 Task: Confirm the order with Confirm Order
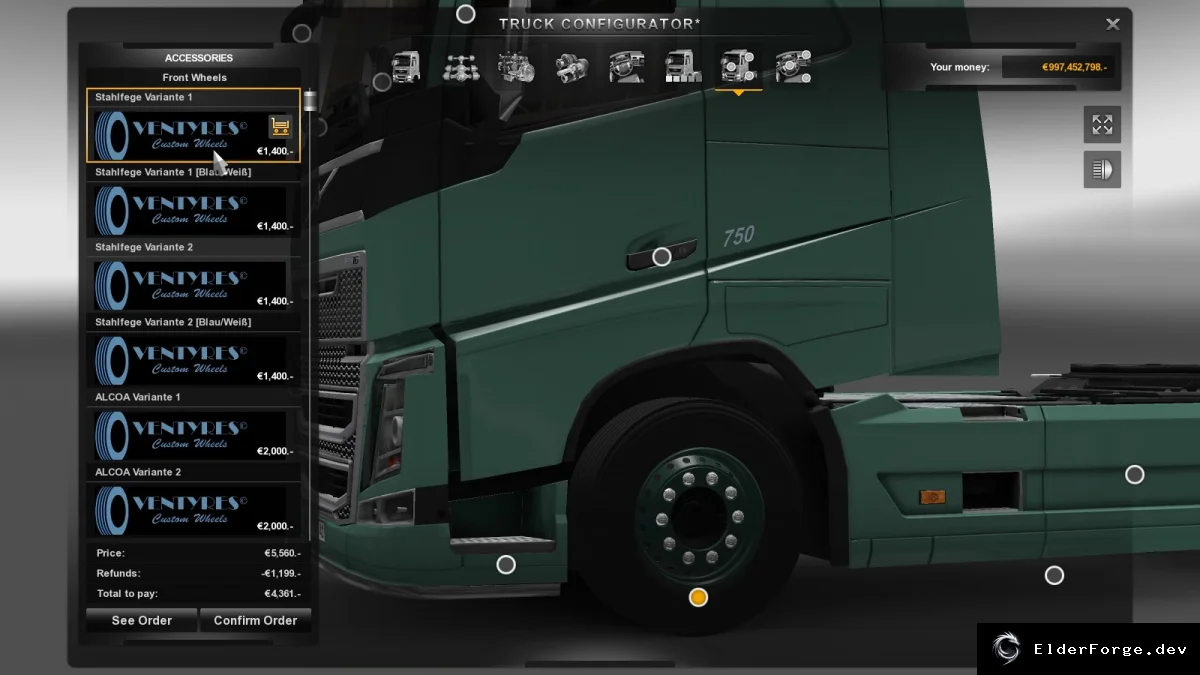coord(255,621)
